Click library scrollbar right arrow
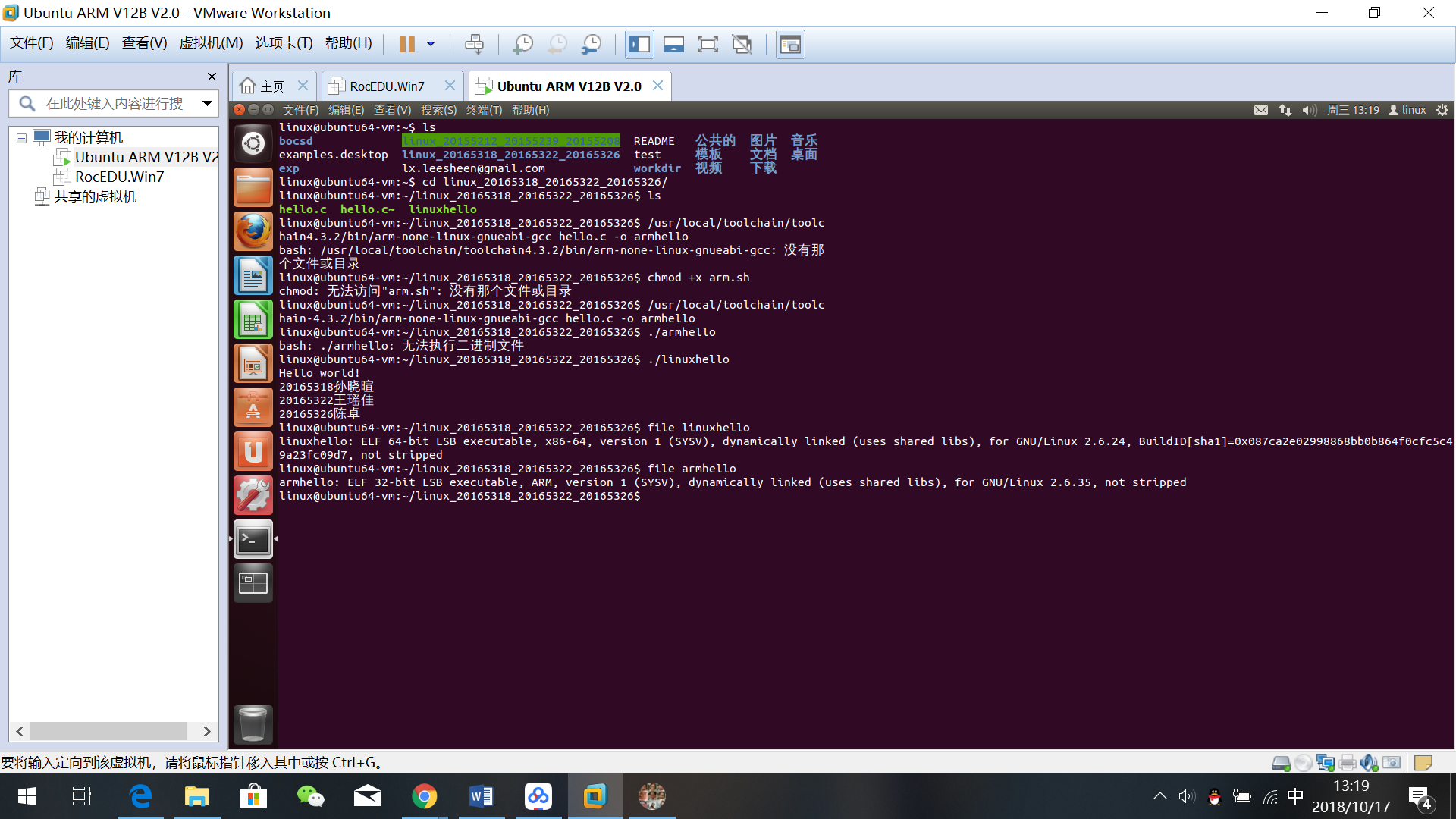The image size is (1456, 819). point(207,731)
